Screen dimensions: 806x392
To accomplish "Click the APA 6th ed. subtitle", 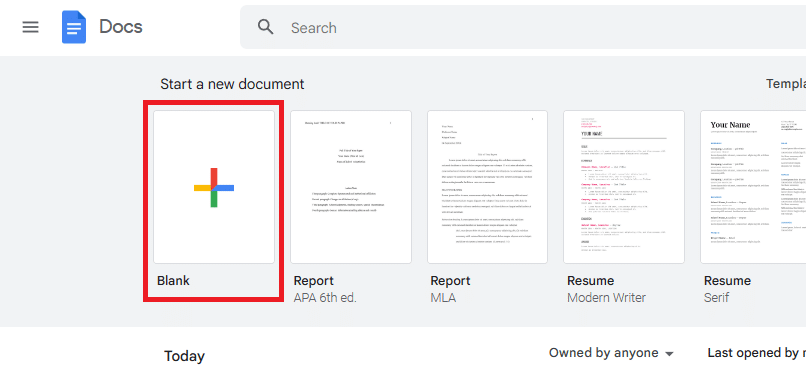I will point(325,297).
